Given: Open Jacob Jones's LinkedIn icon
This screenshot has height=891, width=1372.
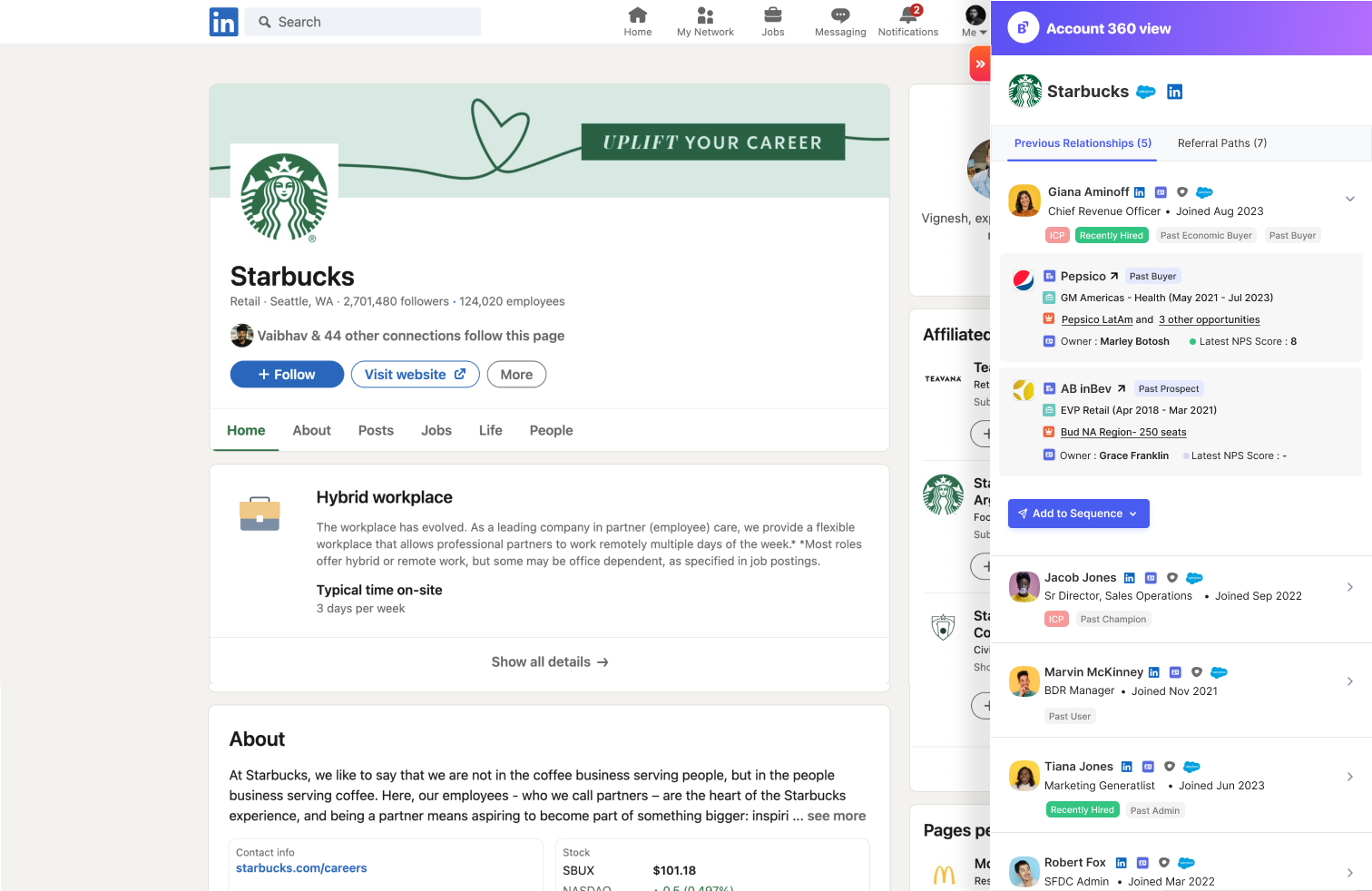Looking at the screenshot, I should click(1130, 578).
